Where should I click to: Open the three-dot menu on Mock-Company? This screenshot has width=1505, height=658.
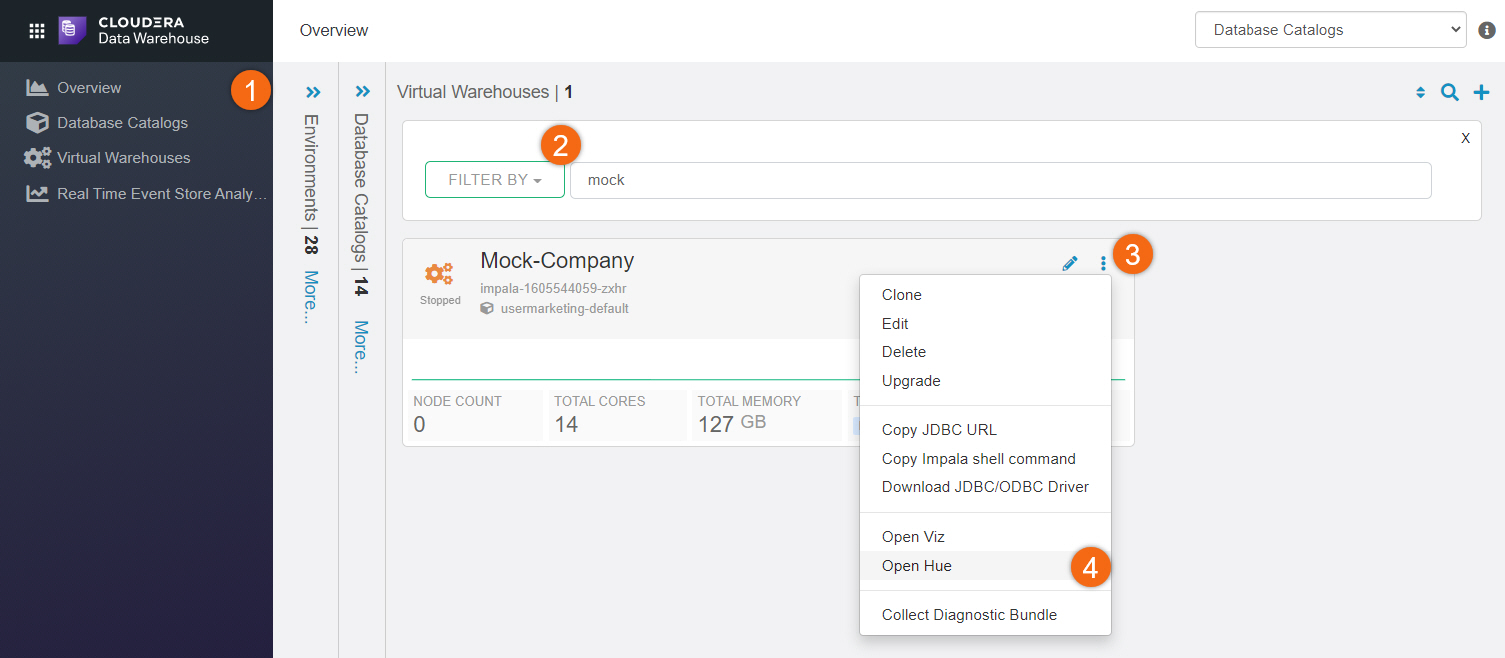(x=1103, y=263)
